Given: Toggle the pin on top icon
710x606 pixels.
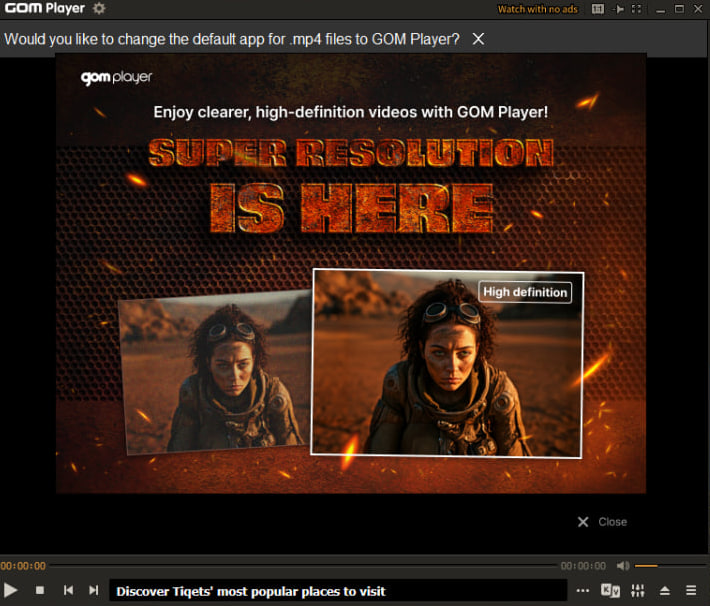Looking at the screenshot, I should click(618, 9).
